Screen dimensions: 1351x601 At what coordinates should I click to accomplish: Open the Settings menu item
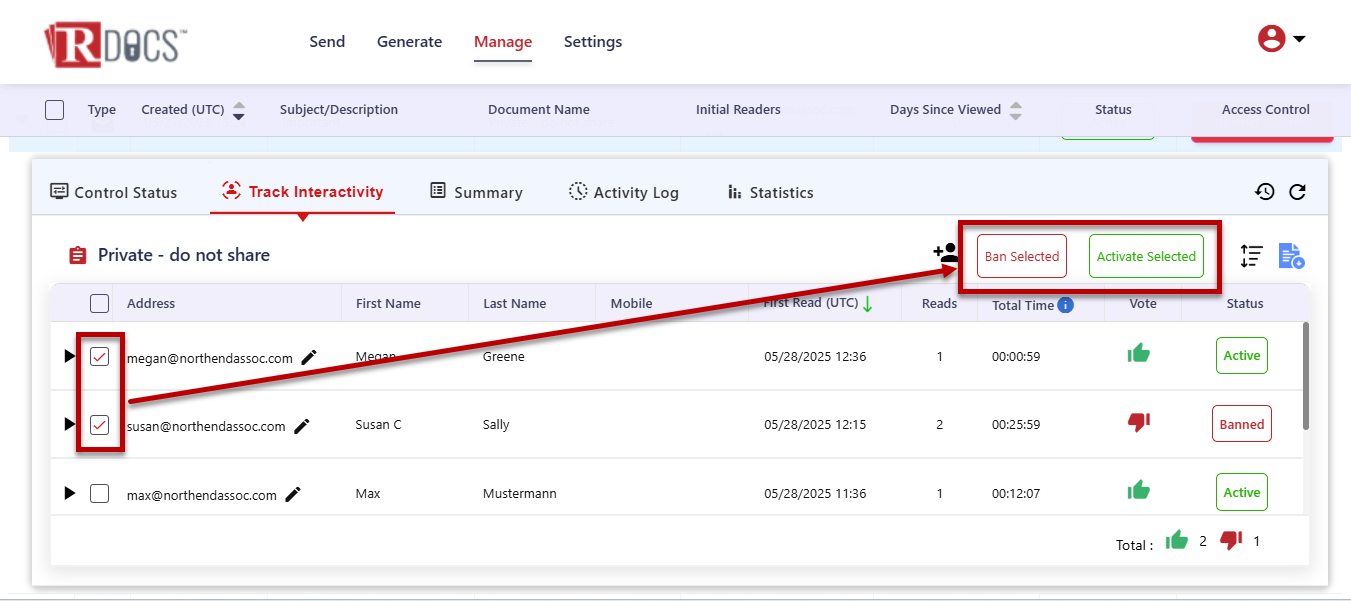(x=593, y=42)
